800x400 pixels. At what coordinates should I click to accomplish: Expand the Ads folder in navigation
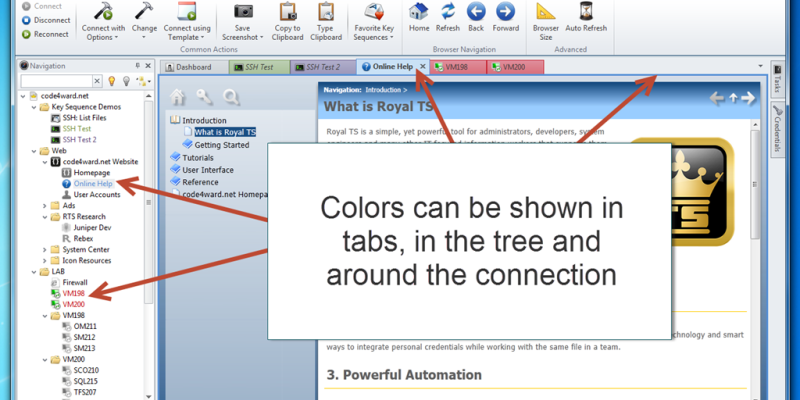(43, 205)
